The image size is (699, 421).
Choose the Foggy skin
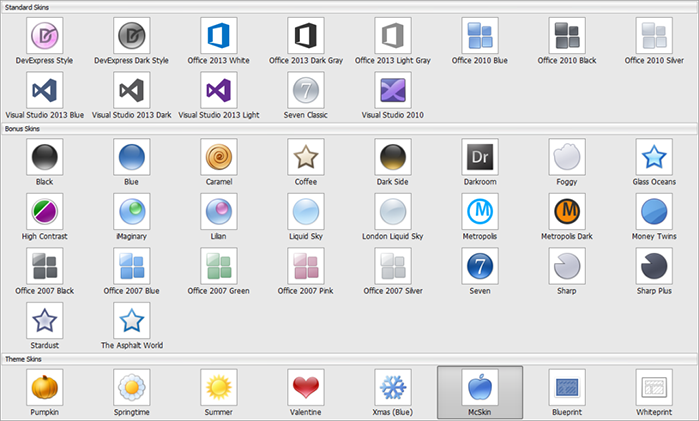click(567, 157)
